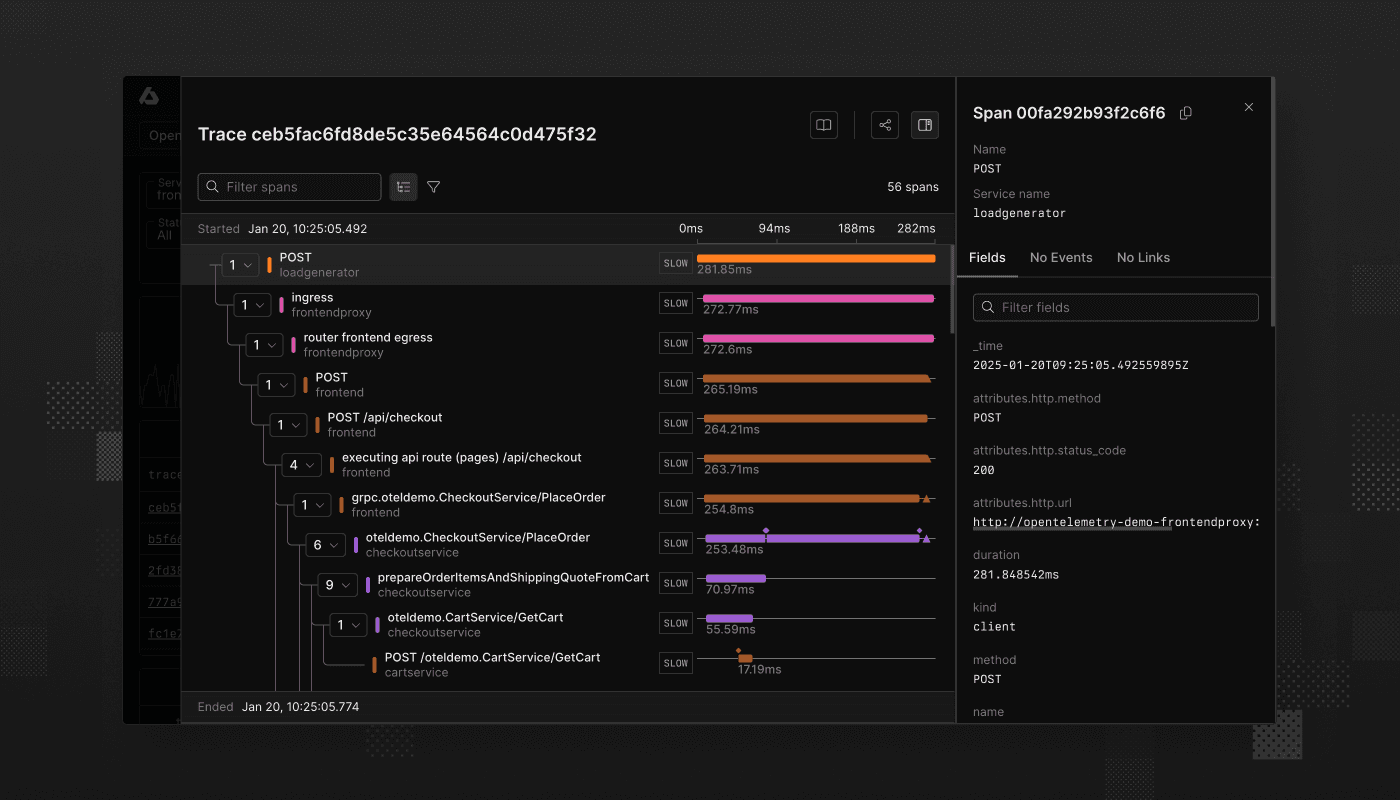Click the search icon in Filter fields box
Viewport: 1400px width, 800px height.
(x=986, y=307)
